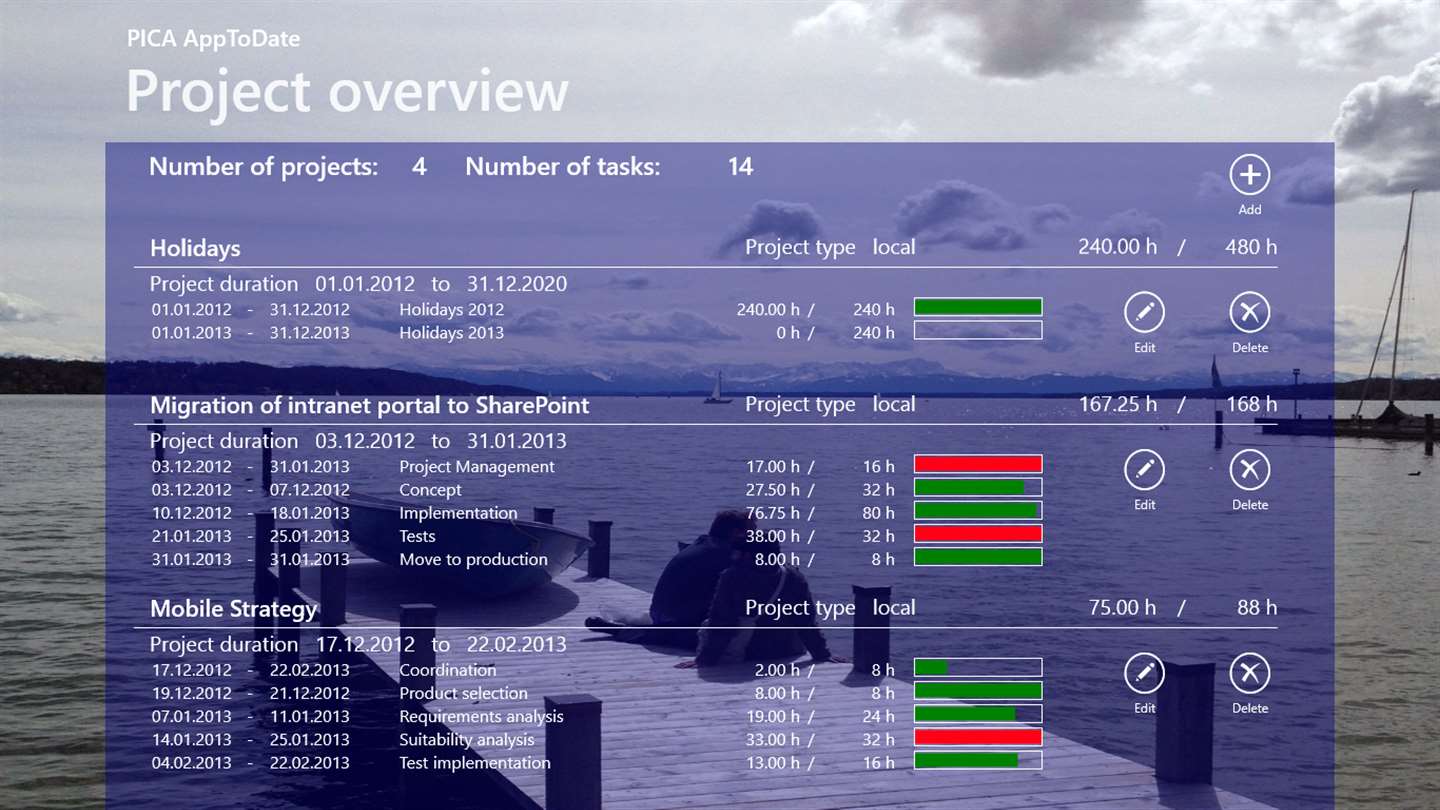Viewport: 1440px width, 810px height.
Task: Click Mobile Strategy duration start date 17.12.2012
Action: point(365,645)
